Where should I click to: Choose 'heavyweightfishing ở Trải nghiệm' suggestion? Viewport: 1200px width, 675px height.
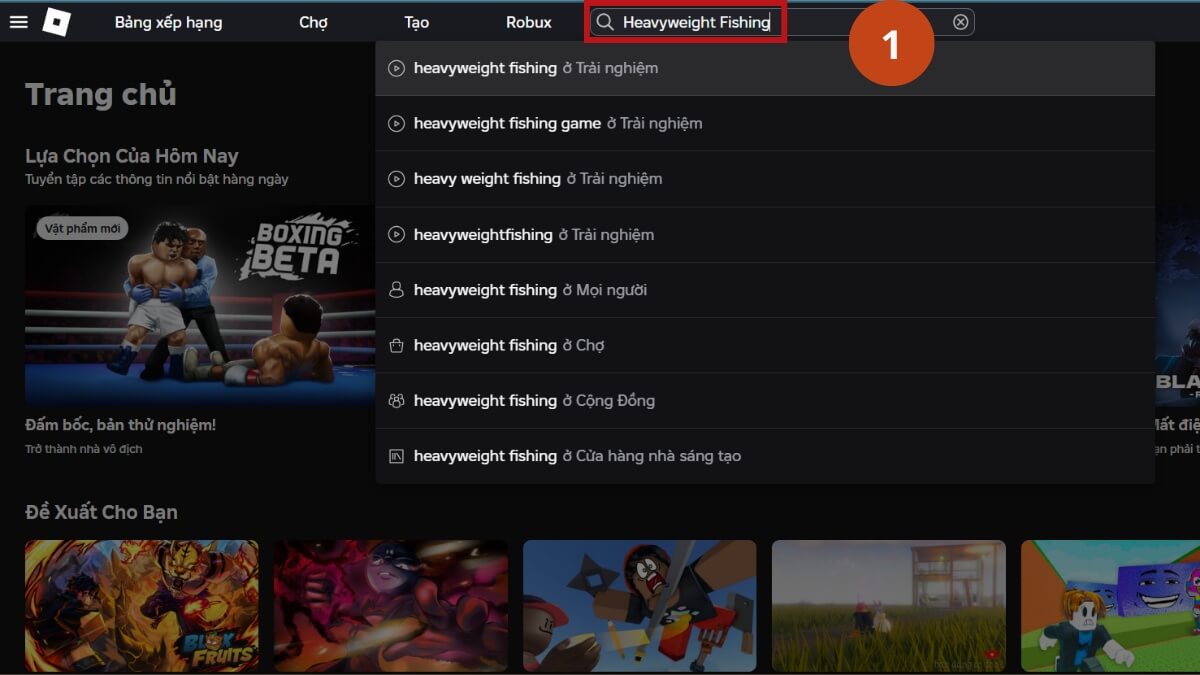click(x=534, y=235)
